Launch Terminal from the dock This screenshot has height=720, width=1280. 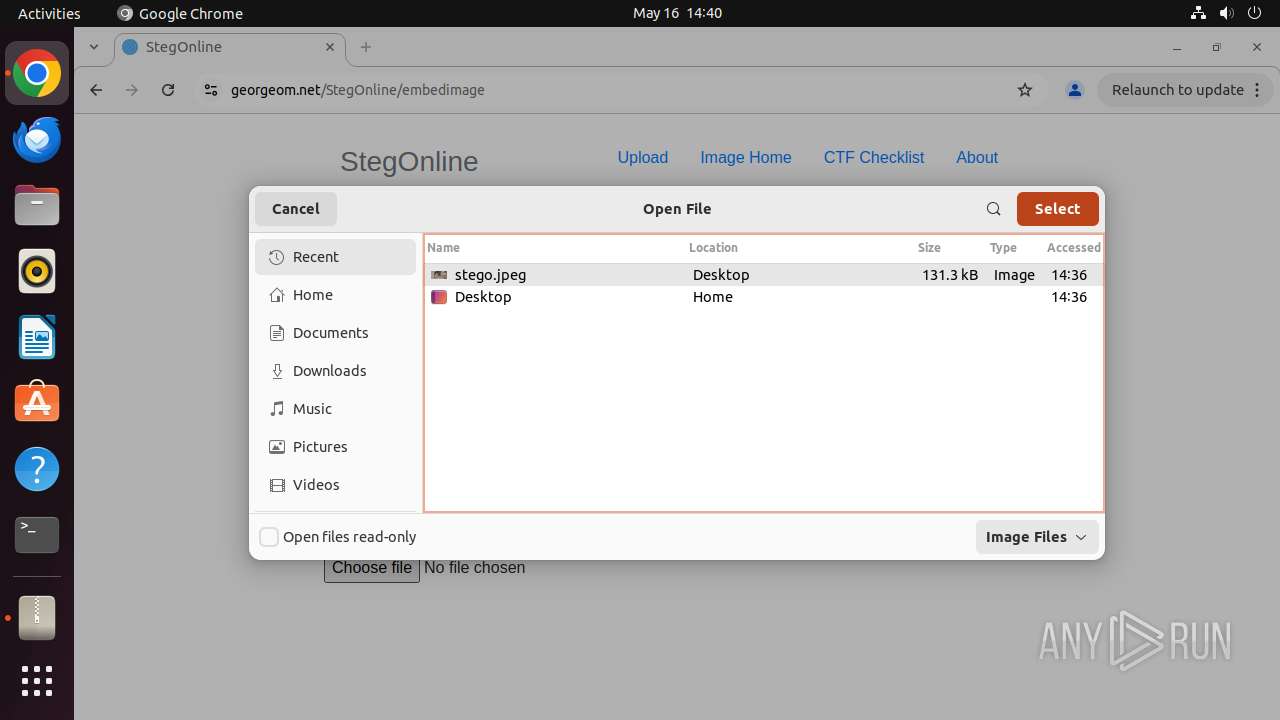tap(37, 535)
